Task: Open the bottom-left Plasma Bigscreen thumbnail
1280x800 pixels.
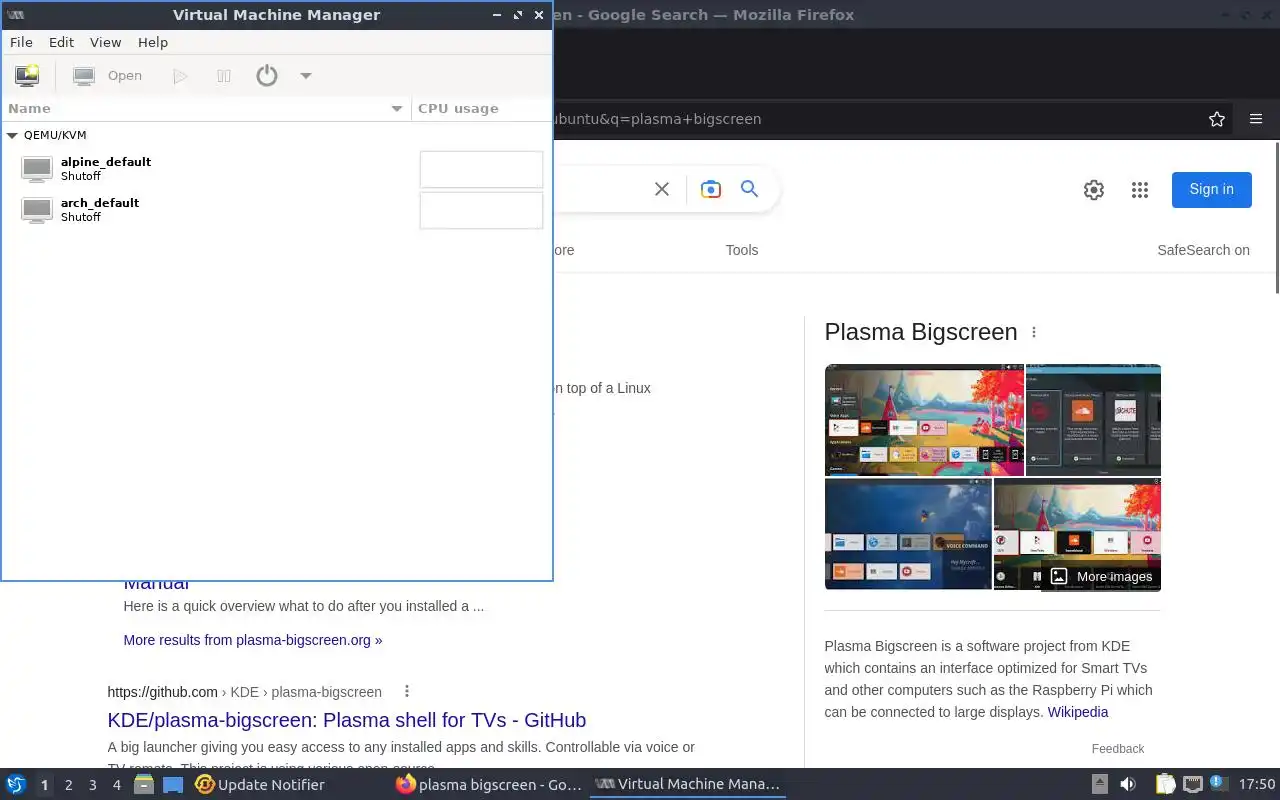Action: (x=908, y=534)
